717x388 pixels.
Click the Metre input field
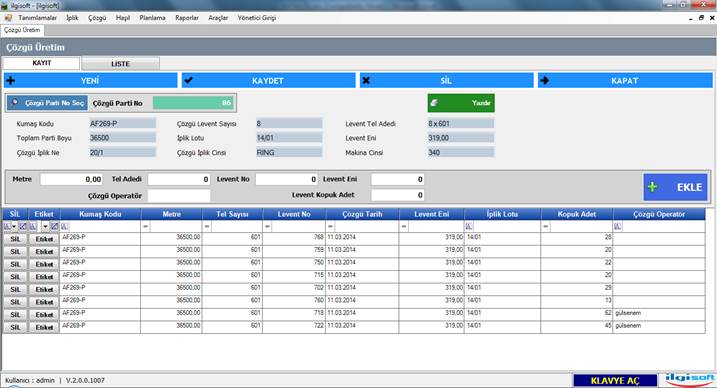pyautogui.click(x=71, y=179)
